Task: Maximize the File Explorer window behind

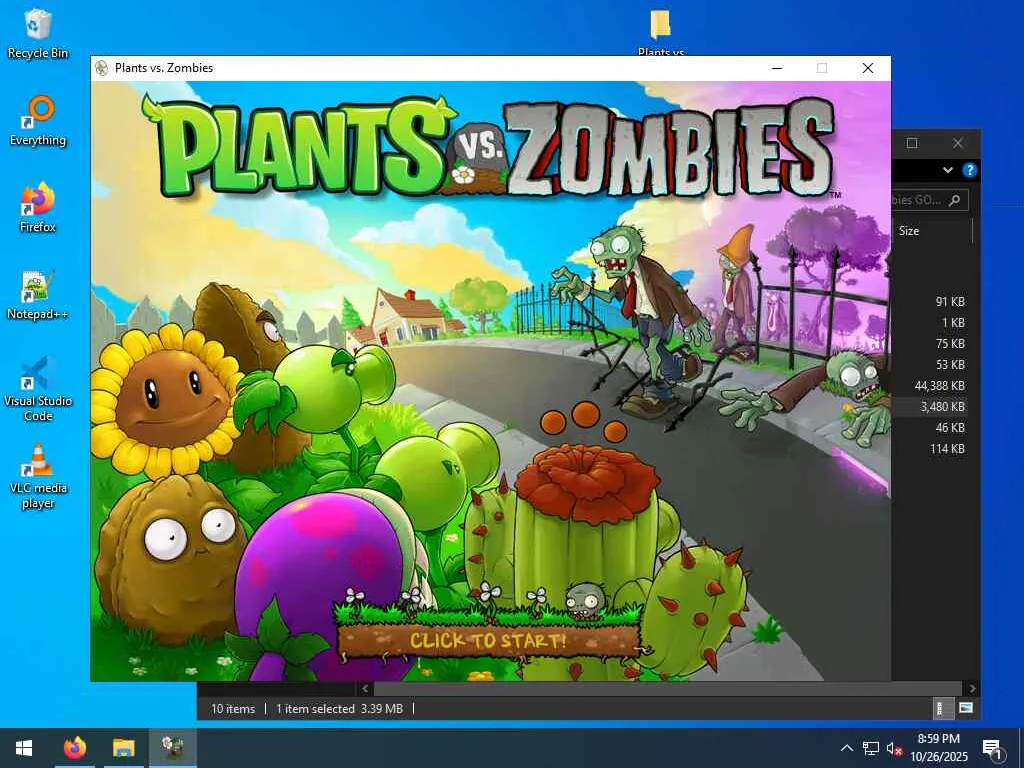Action: coord(912,143)
